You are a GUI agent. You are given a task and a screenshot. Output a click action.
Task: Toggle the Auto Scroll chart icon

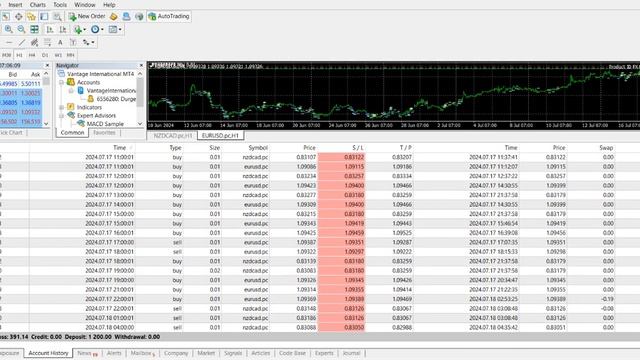[x=50, y=29]
